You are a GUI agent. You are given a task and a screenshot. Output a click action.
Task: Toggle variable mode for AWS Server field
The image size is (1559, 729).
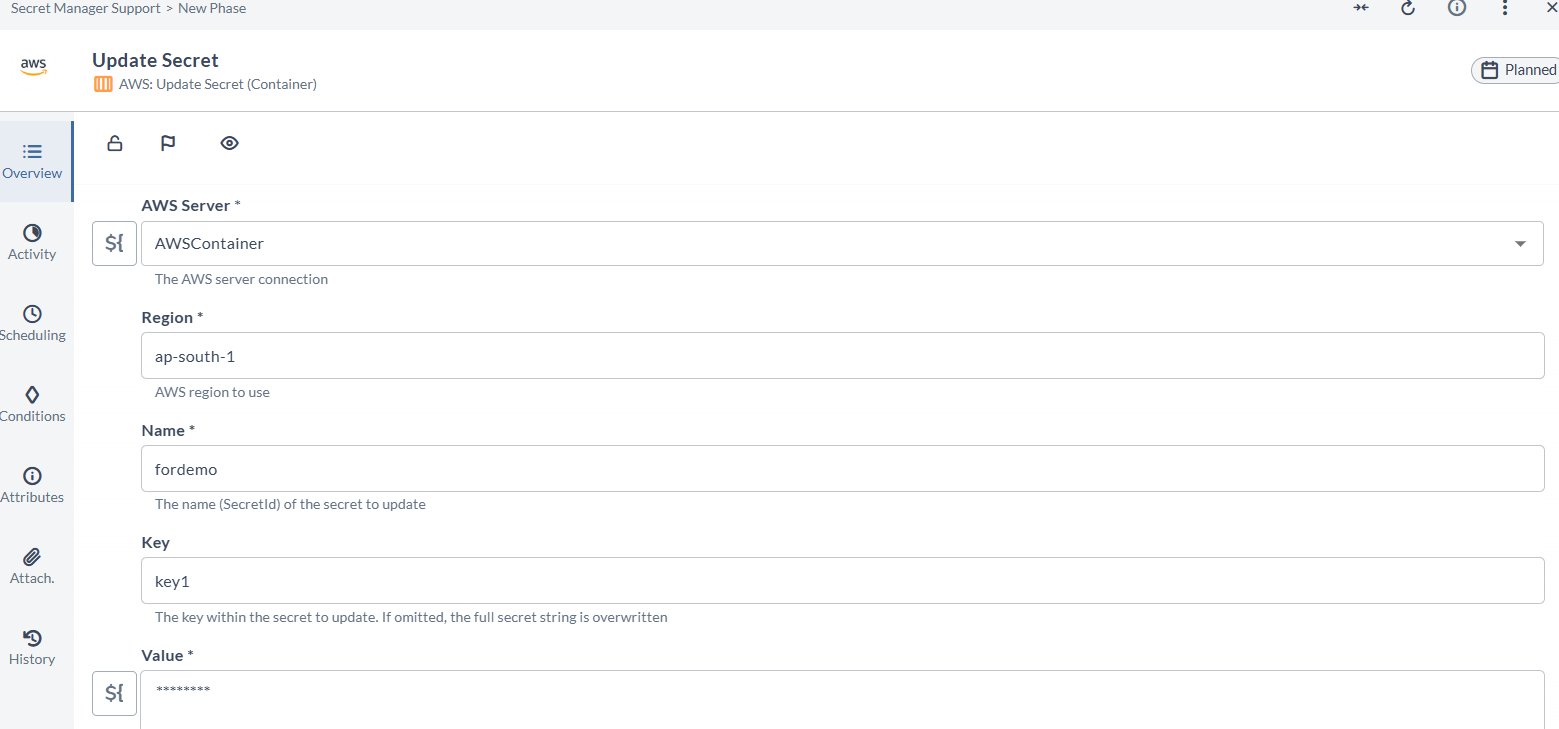[114, 243]
